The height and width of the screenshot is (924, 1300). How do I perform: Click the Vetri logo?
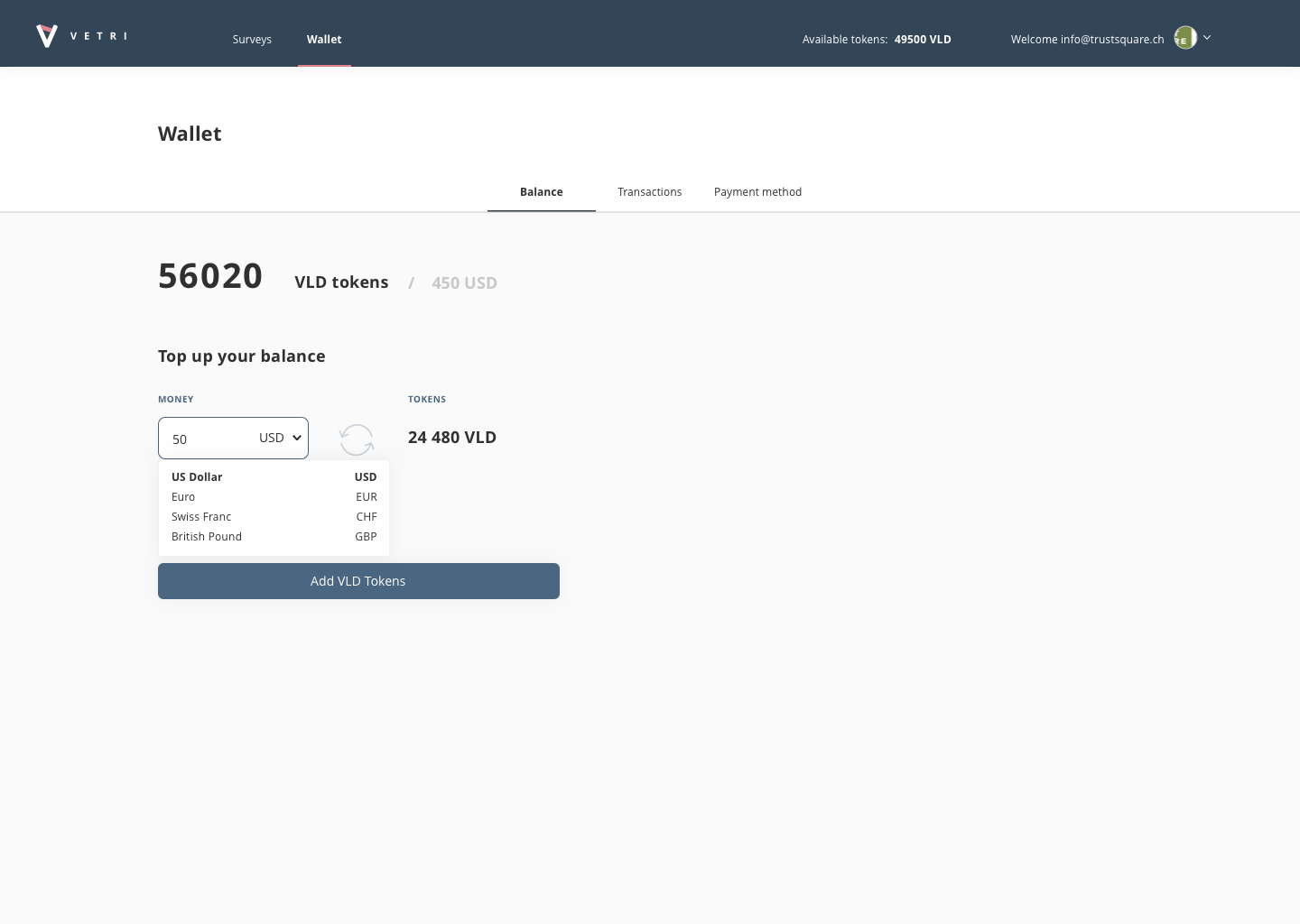coord(81,36)
